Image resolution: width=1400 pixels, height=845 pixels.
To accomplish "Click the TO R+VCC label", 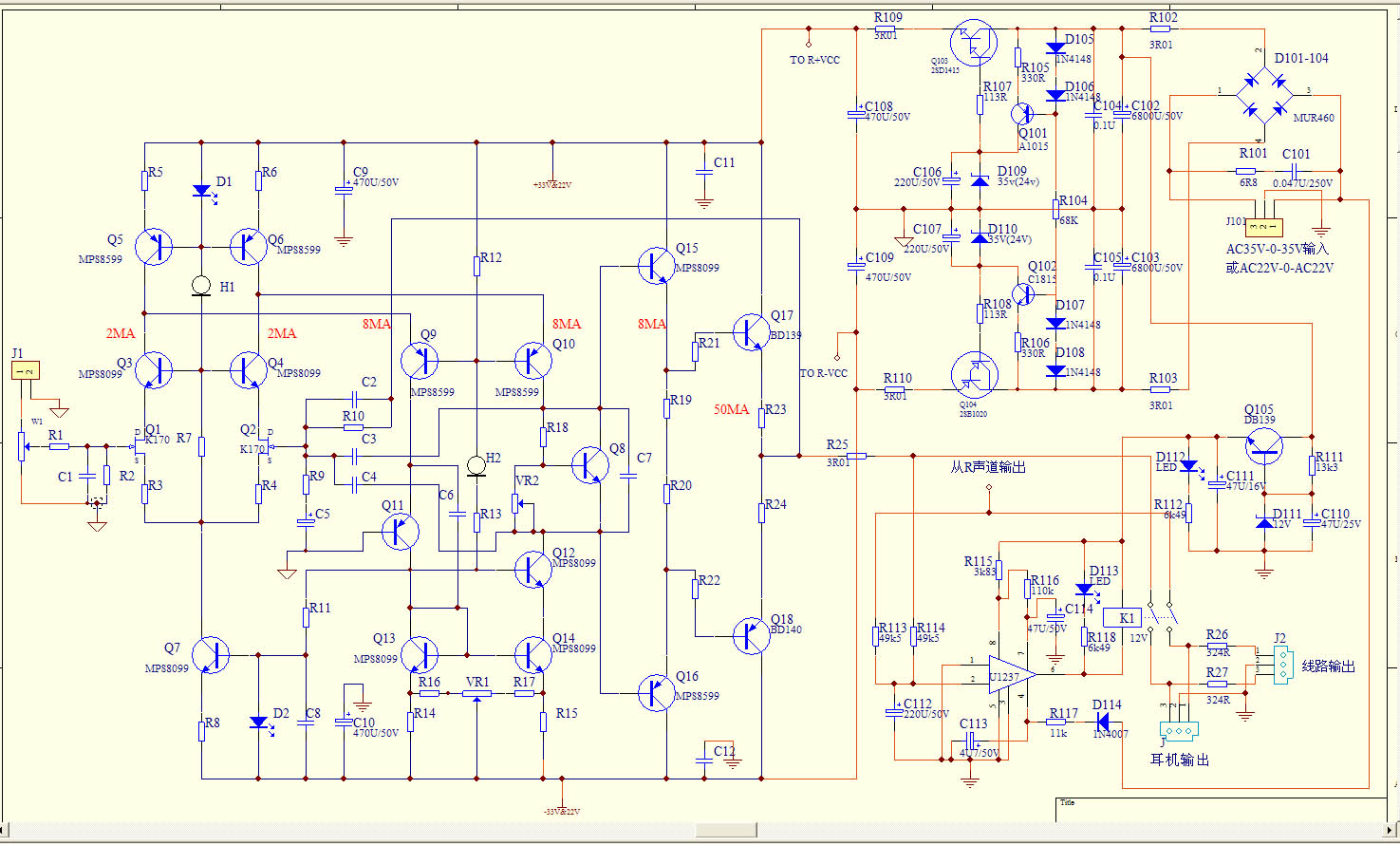I will coord(814,60).
